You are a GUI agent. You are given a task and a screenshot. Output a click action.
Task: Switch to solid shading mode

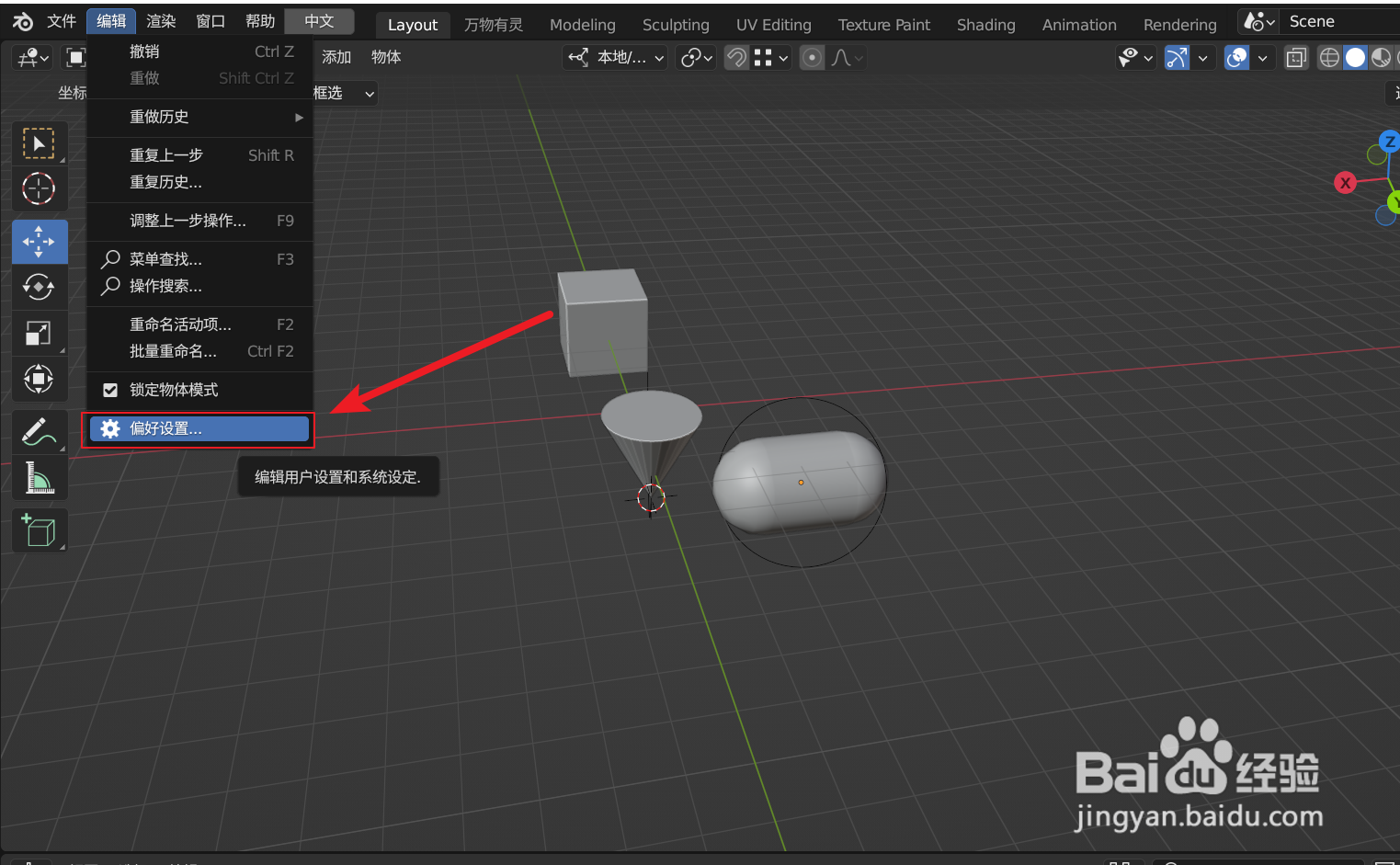click(x=1355, y=58)
